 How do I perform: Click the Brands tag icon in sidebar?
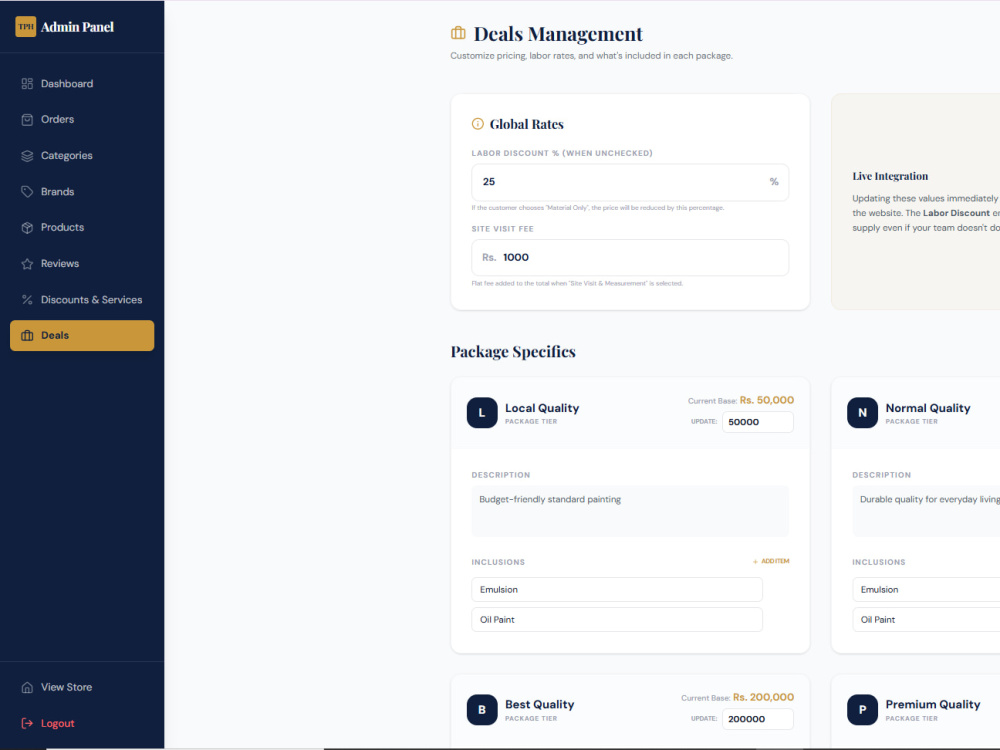(27, 191)
